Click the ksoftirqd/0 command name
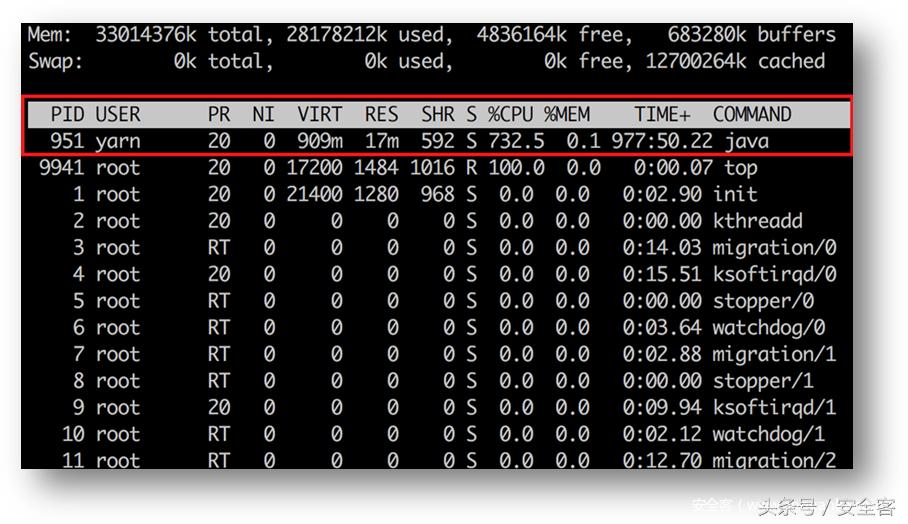The height and width of the screenshot is (524, 908). pyautogui.click(x=774, y=275)
